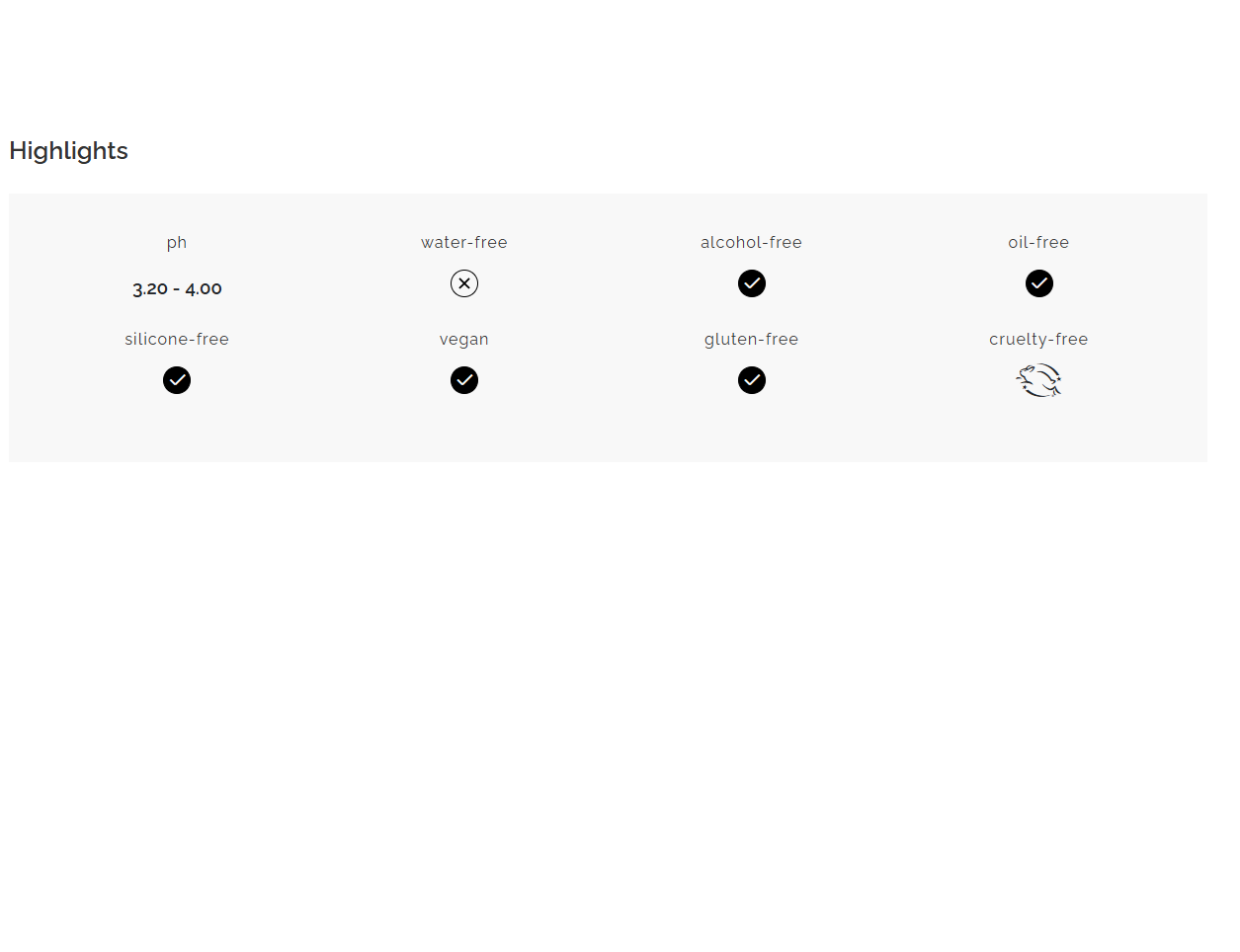
Task: Click the pH value 3.20 - 4.00
Action: [x=178, y=289]
